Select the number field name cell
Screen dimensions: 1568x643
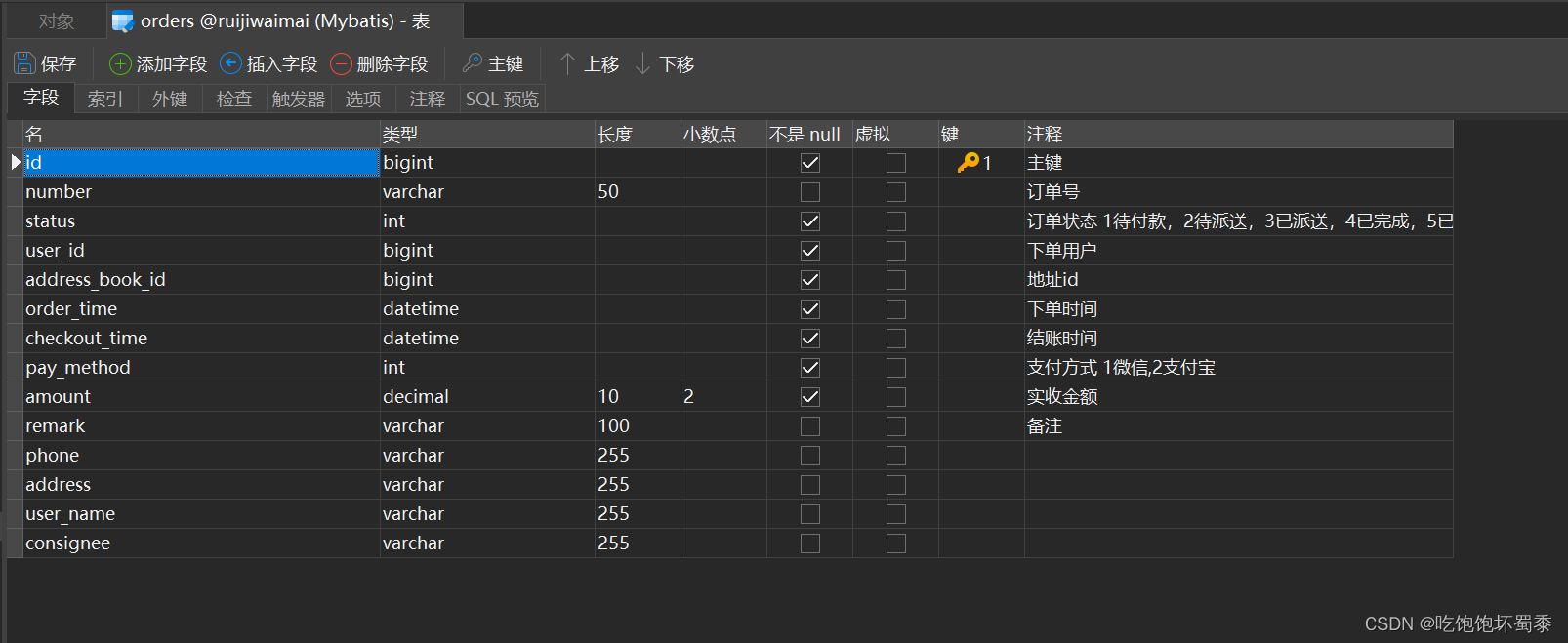point(201,192)
